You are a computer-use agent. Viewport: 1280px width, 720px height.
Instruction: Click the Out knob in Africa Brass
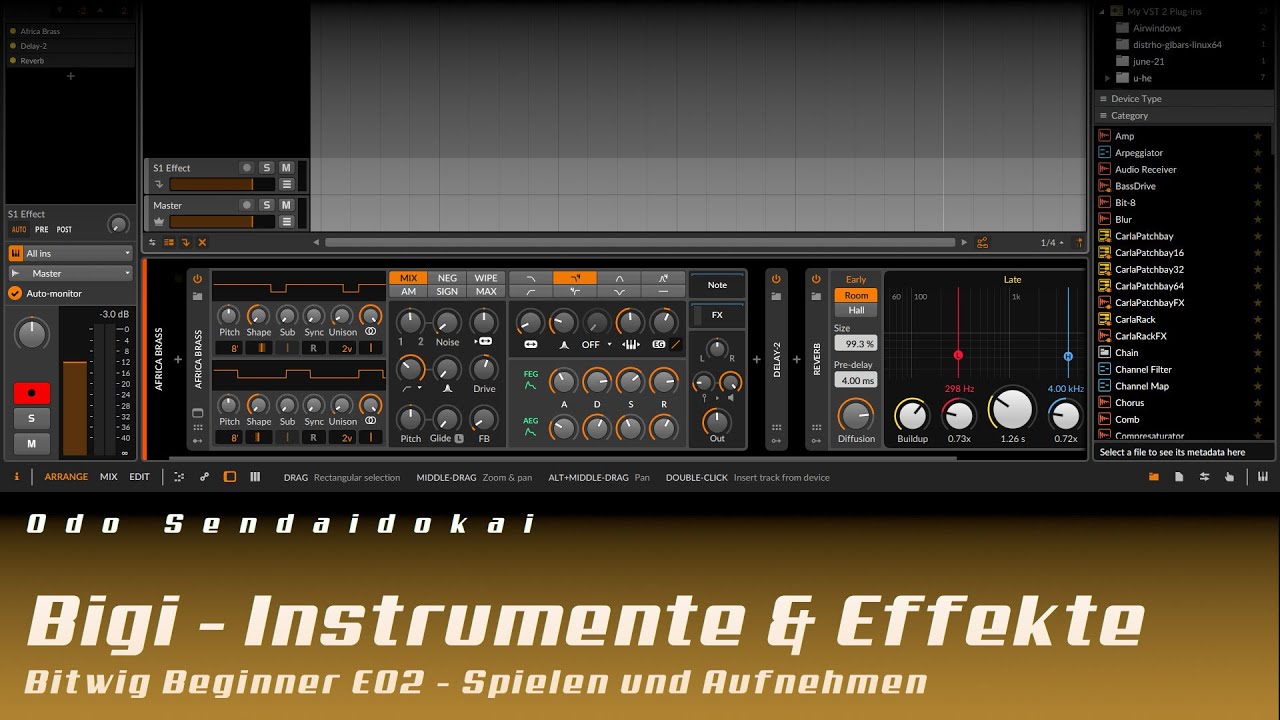point(717,420)
